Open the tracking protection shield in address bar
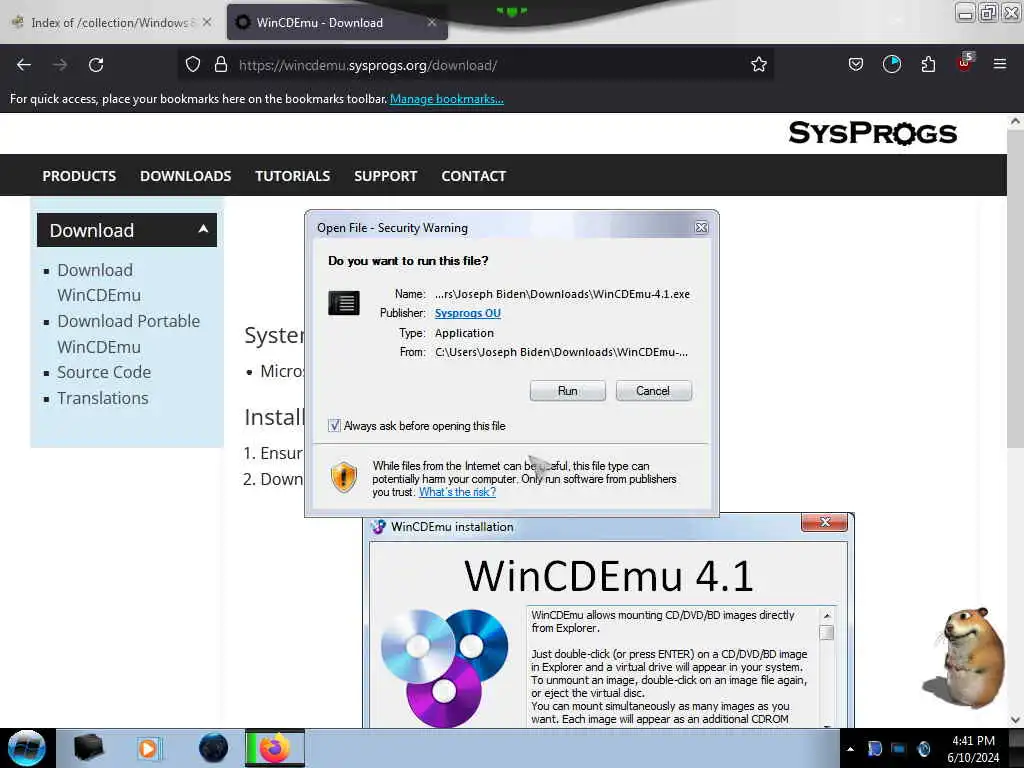The image size is (1024, 768). coord(193,65)
